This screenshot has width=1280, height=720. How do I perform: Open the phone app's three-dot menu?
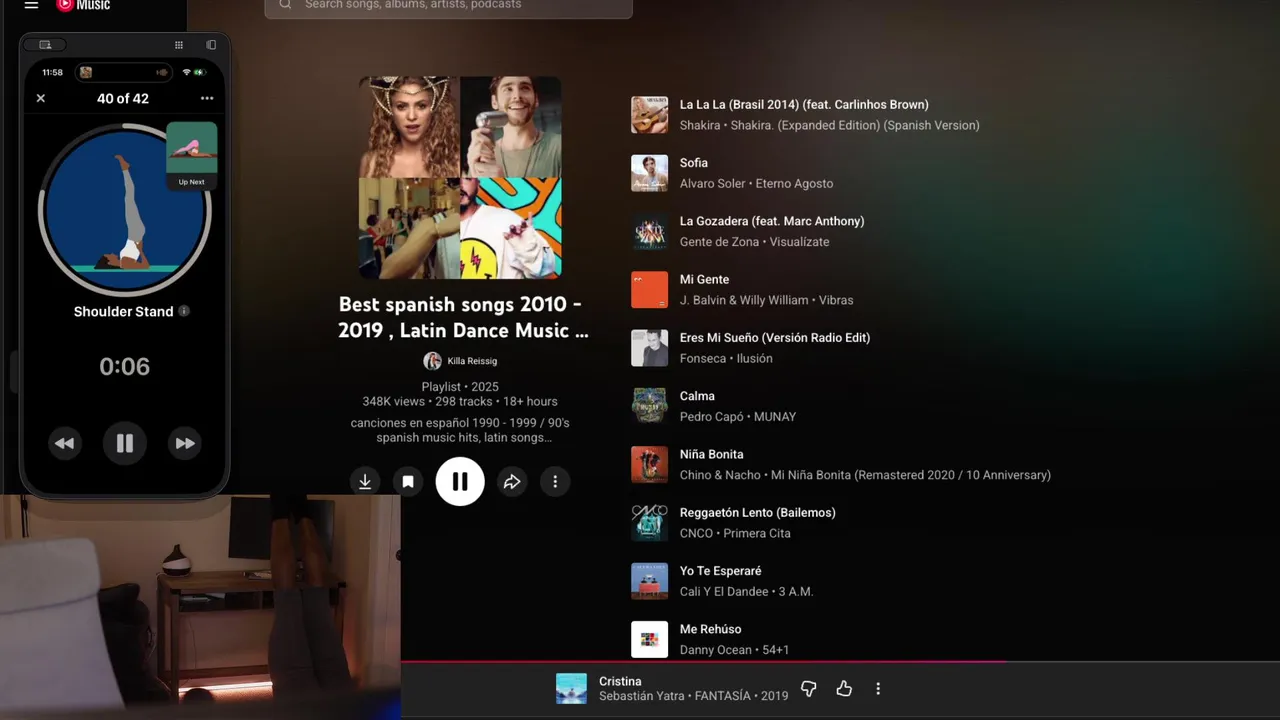coord(207,98)
